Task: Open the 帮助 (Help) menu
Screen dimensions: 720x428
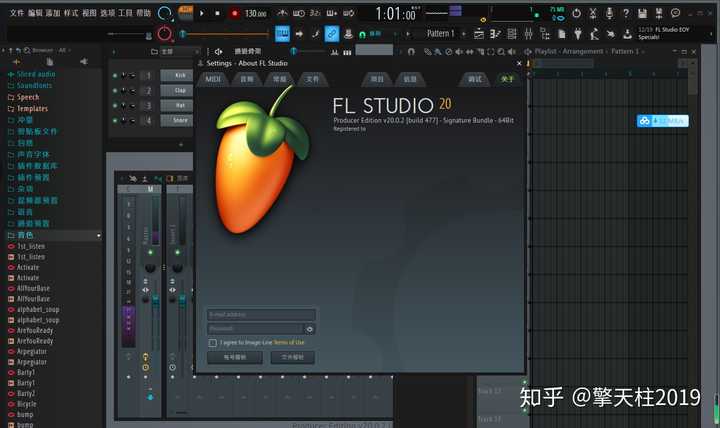Action: click(x=144, y=13)
